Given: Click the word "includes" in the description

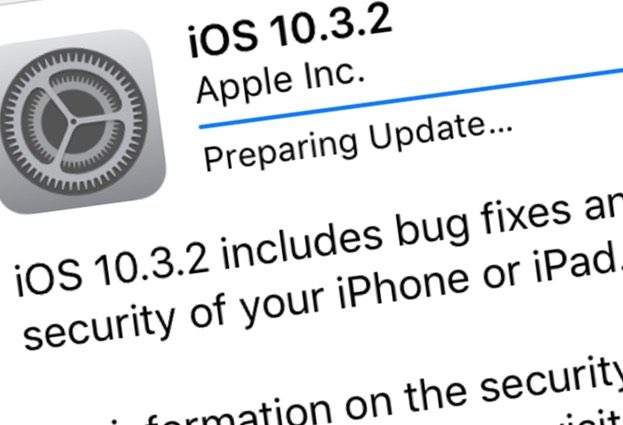Looking at the screenshot, I should (302, 246).
